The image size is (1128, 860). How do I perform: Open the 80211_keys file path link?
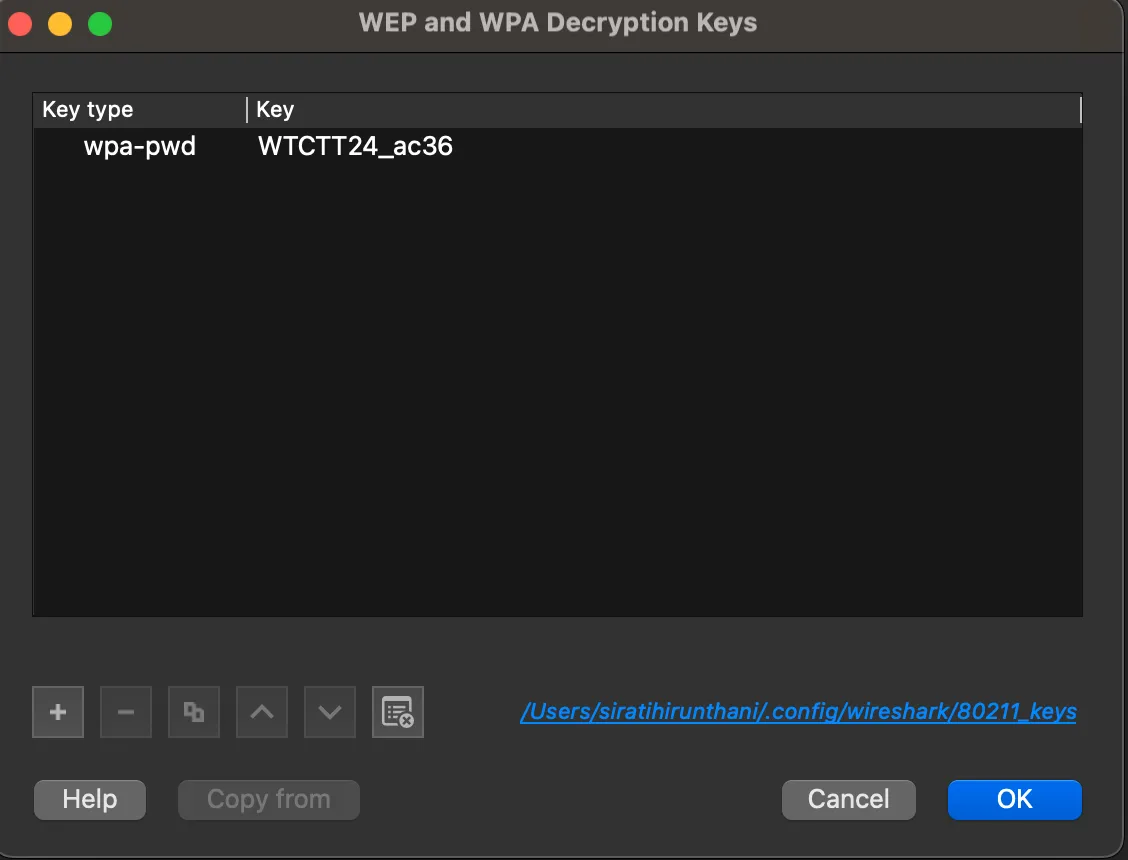[797, 712]
